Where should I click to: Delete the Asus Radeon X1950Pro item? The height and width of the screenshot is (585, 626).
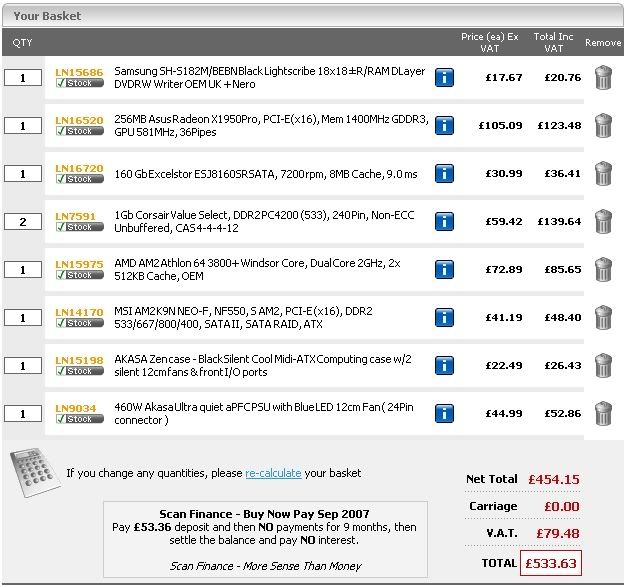click(x=603, y=125)
